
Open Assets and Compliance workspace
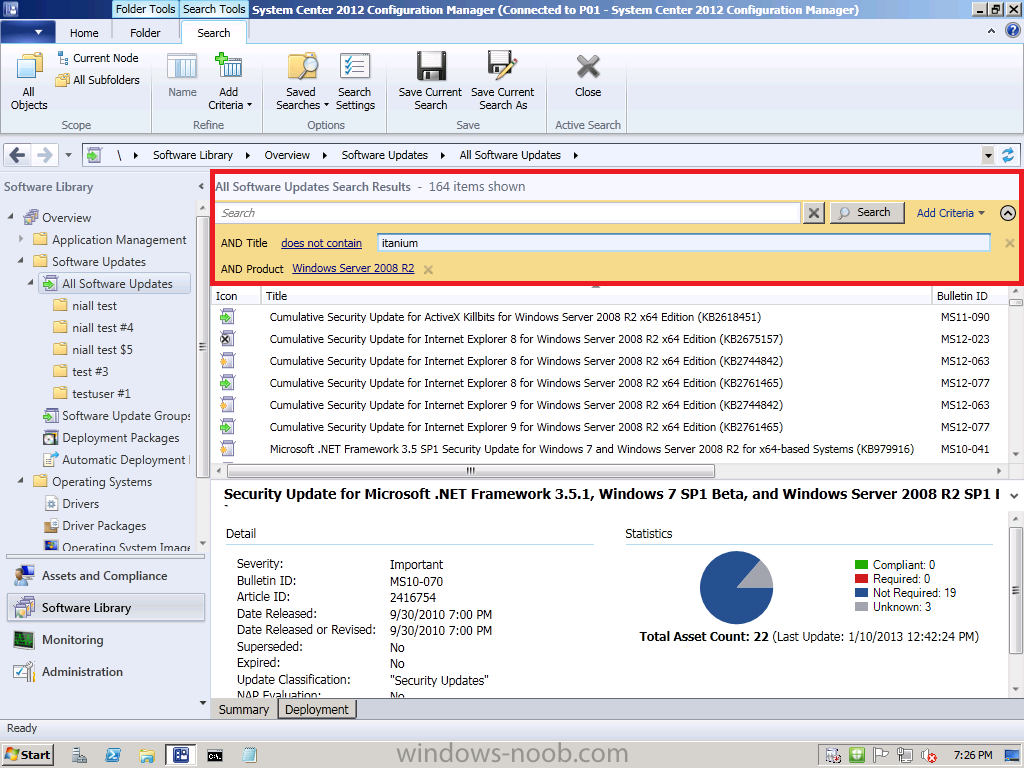coord(104,576)
